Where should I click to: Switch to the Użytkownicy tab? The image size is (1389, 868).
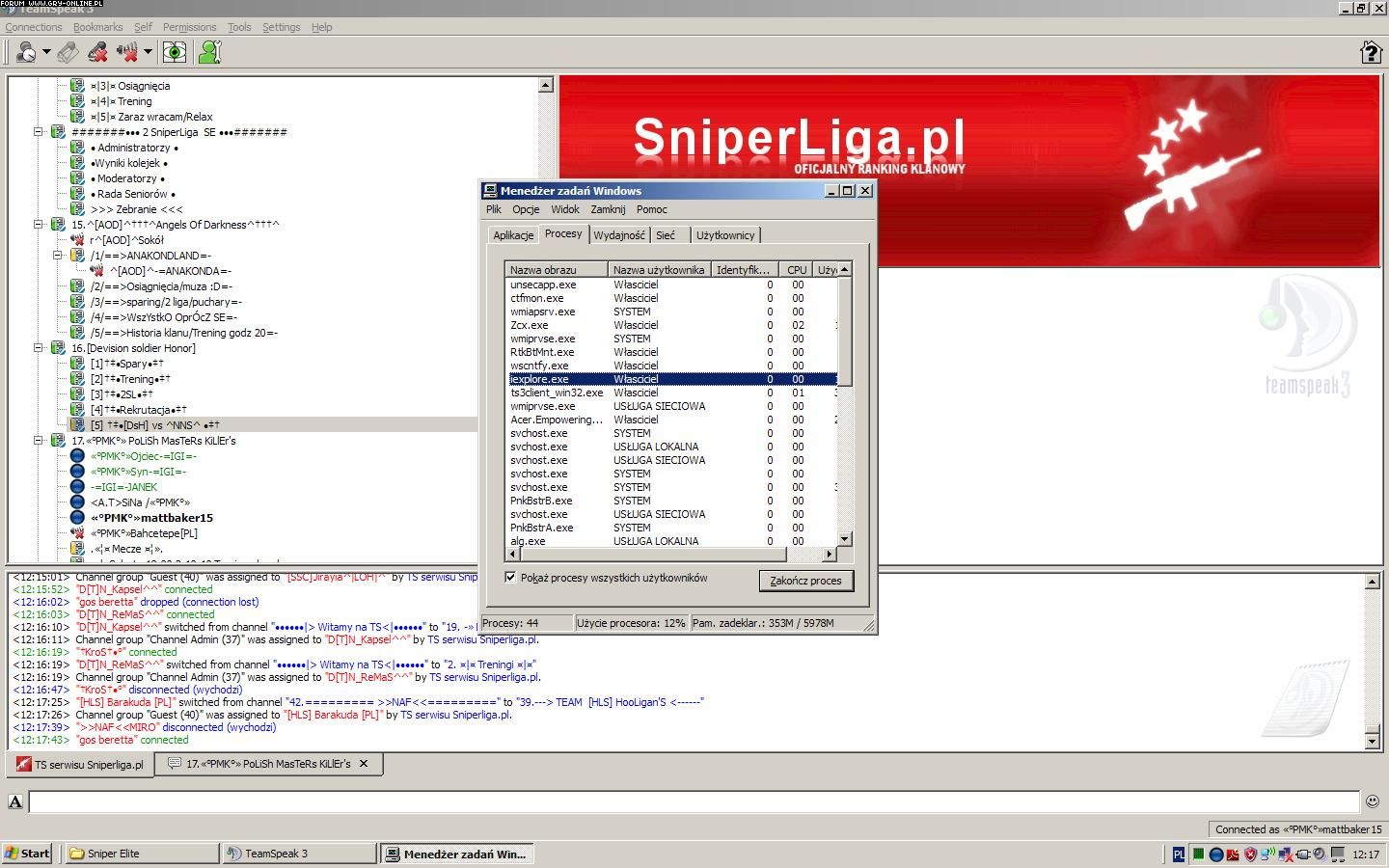point(725,235)
